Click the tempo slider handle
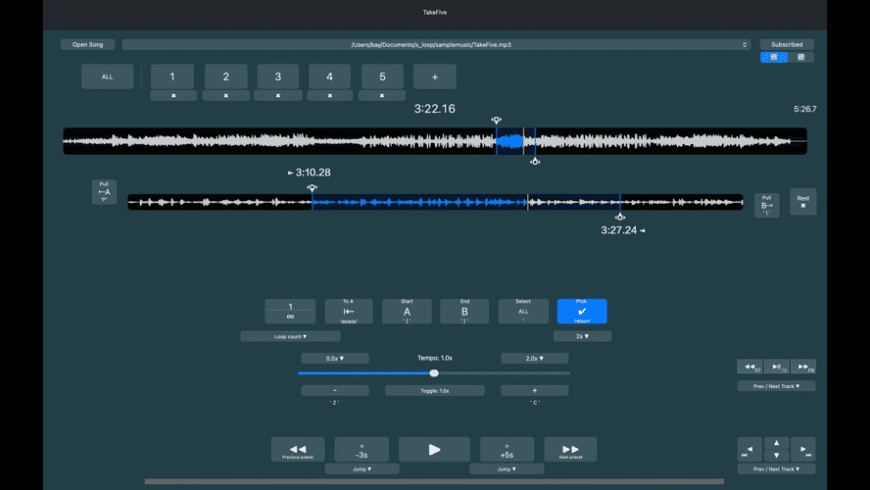 tap(434, 373)
